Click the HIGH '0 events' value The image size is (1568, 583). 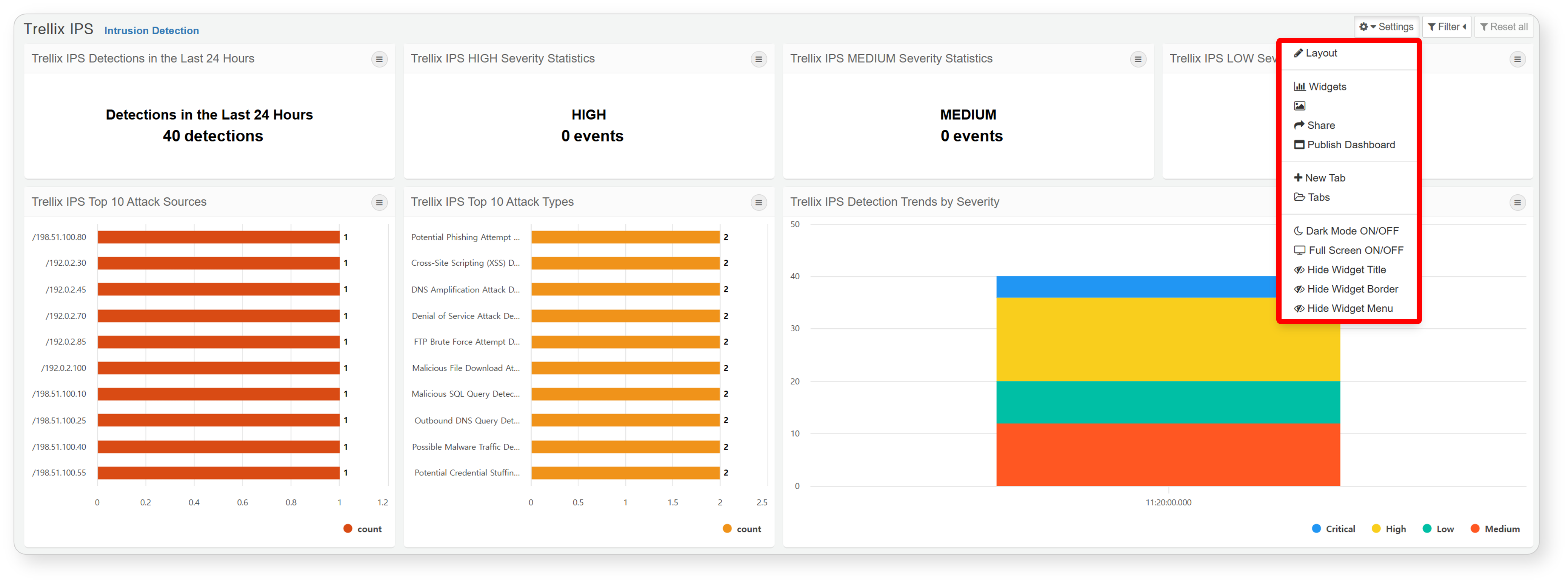tap(592, 136)
